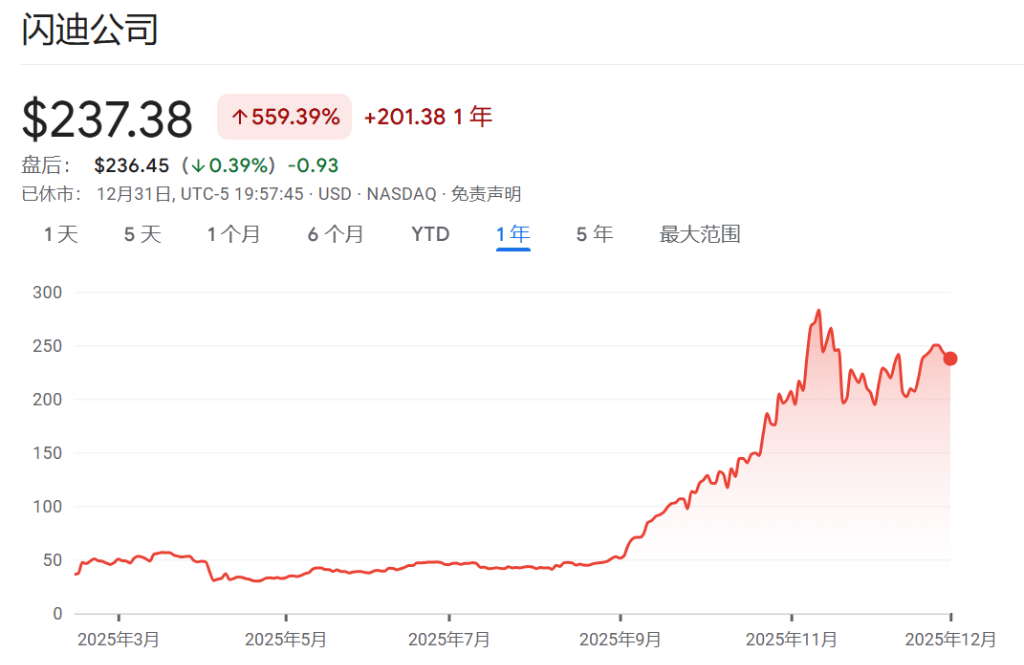
Task: Click the after-hours price "$236.45"
Action: point(131,165)
